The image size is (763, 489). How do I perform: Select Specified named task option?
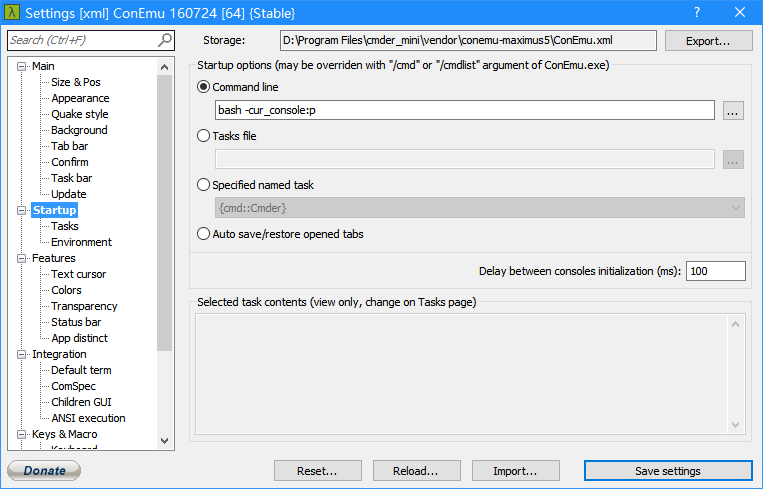point(204,185)
